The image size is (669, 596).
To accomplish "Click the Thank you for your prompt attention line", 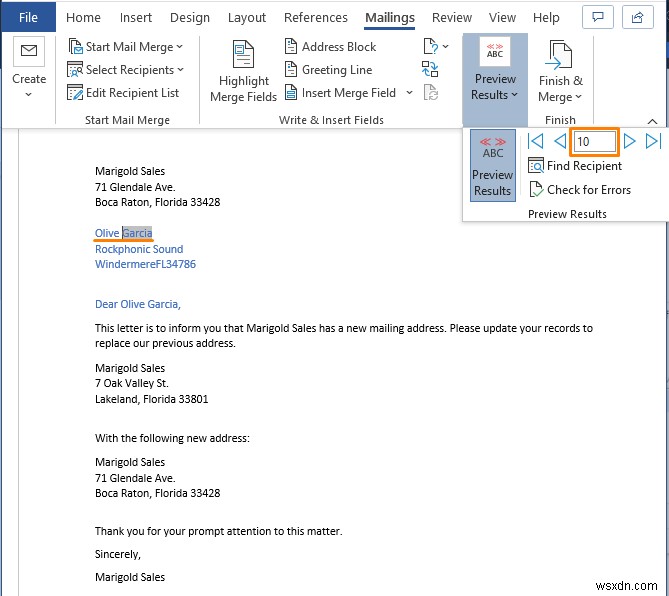I will pyautogui.click(x=218, y=531).
